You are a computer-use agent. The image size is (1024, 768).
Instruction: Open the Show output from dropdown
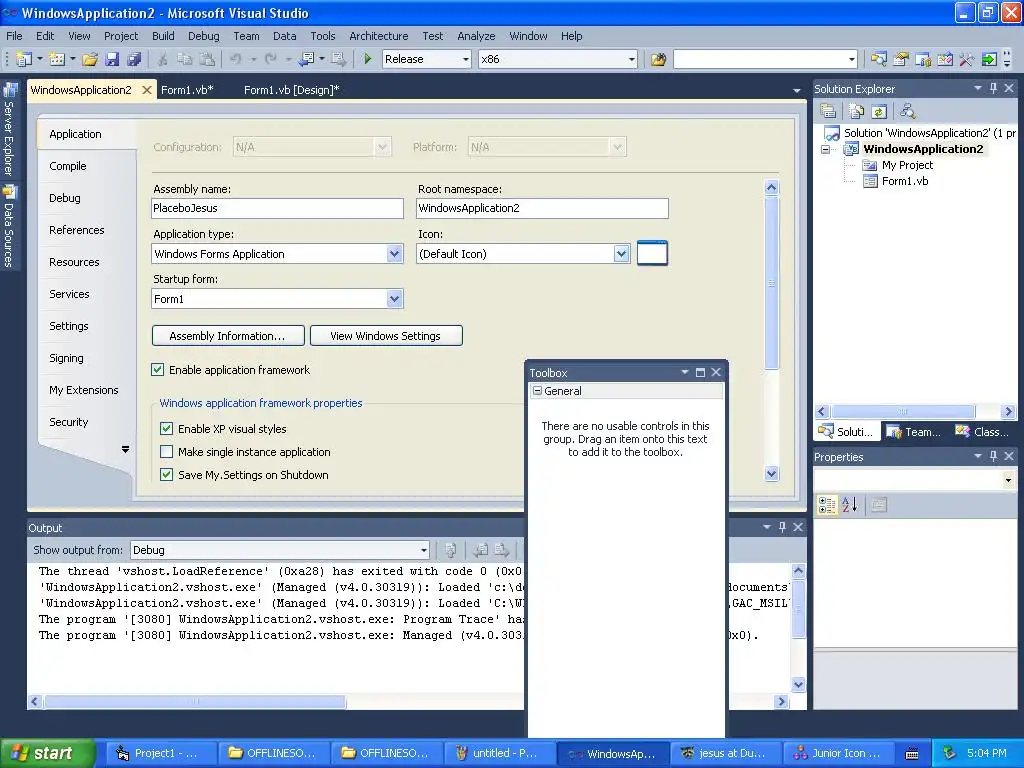click(424, 551)
